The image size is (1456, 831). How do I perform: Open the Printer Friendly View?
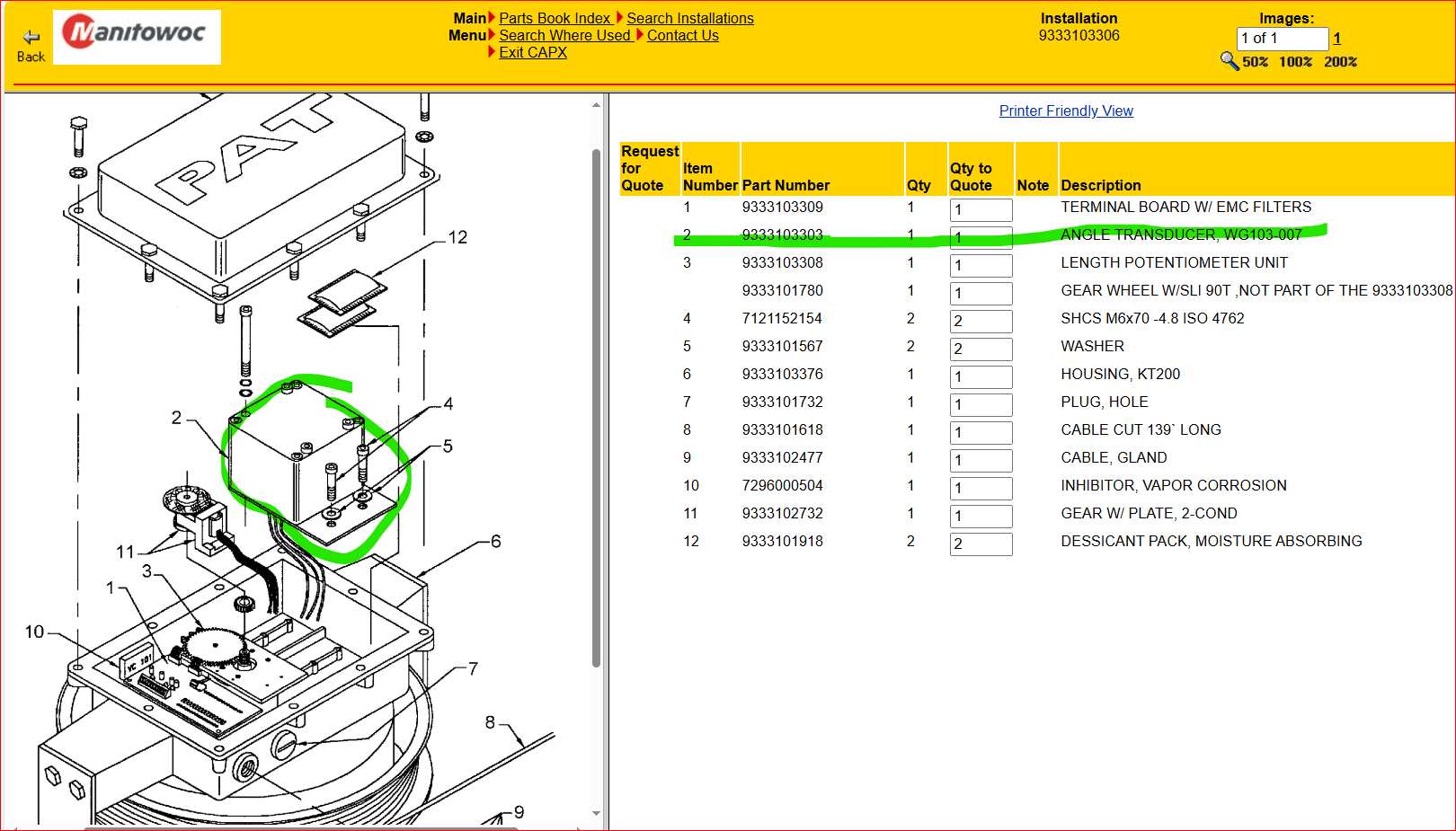point(1066,111)
